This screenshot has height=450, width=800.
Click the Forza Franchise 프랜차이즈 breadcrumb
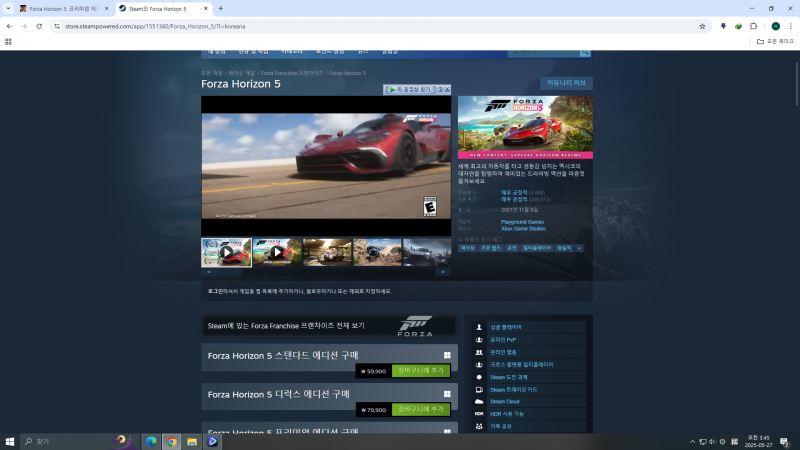click(292, 73)
